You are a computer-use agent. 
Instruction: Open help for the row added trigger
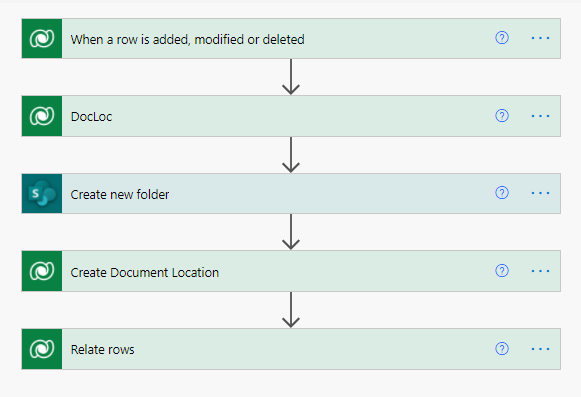point(502,38)
